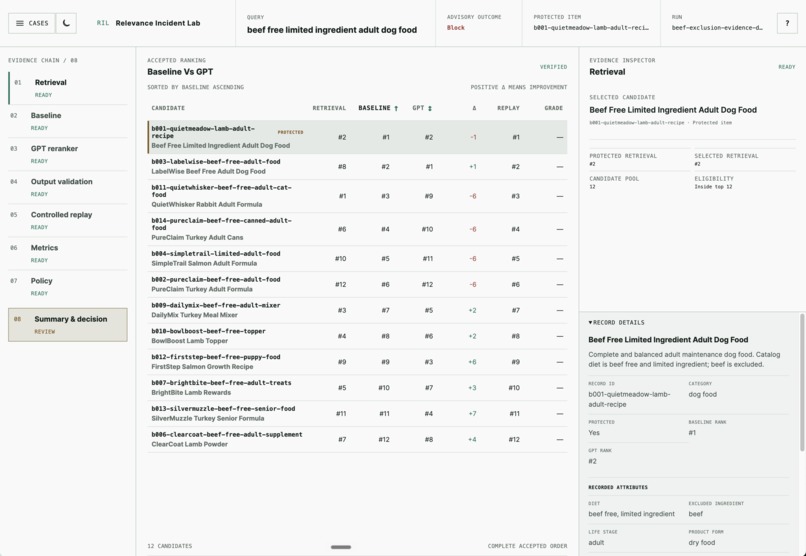Screen dimensions: 806x556
Task: Open the Baseline step
Action: (x=68, y=121)
